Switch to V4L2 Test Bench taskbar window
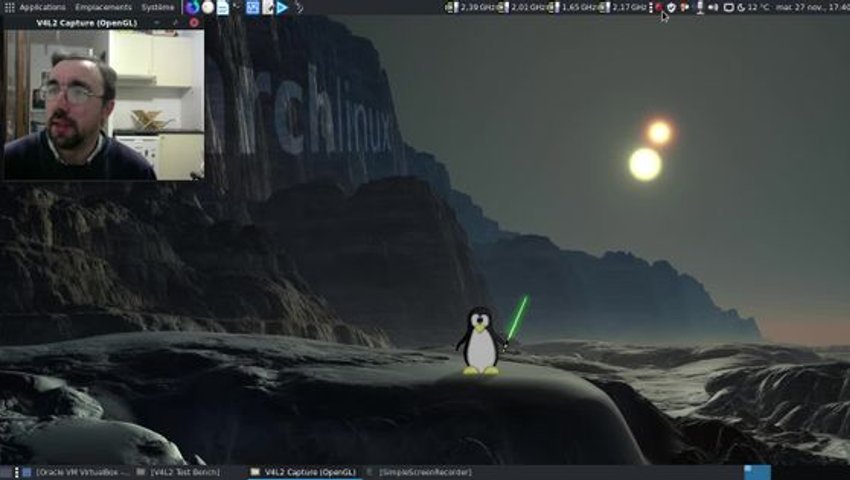The image size is (850, 480). 179,472
